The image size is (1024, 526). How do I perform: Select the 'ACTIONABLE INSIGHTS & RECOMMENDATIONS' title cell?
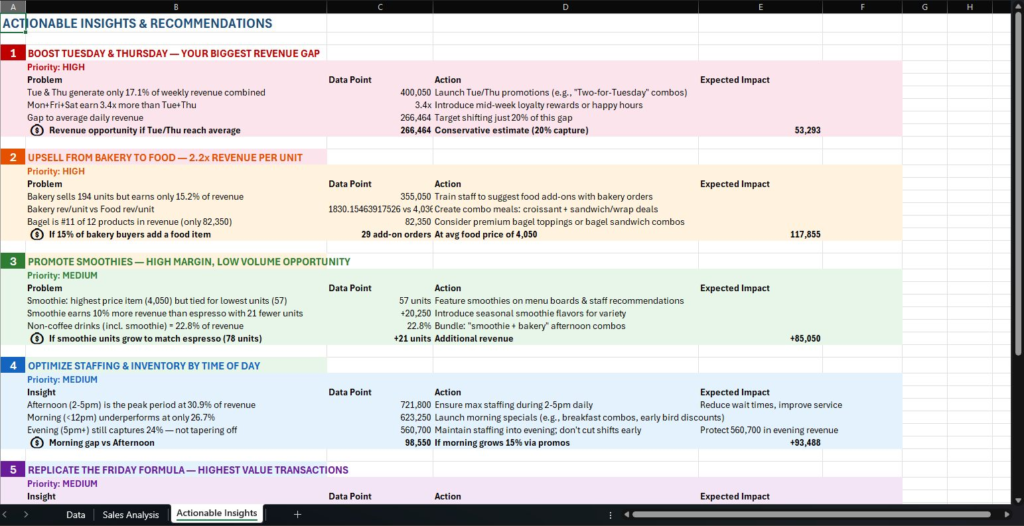coord(138,23)
